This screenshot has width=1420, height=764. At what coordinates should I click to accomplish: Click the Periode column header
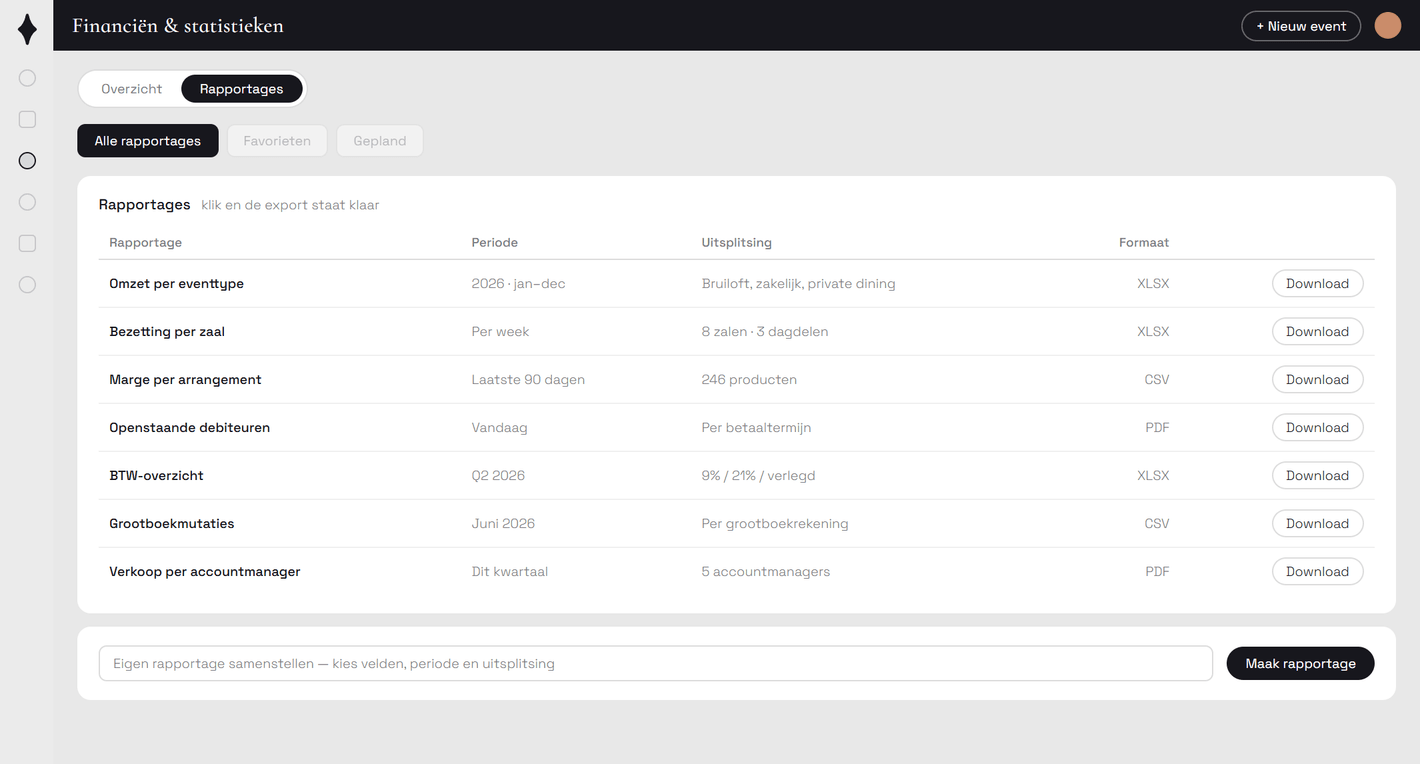click(x=495, y=243)
